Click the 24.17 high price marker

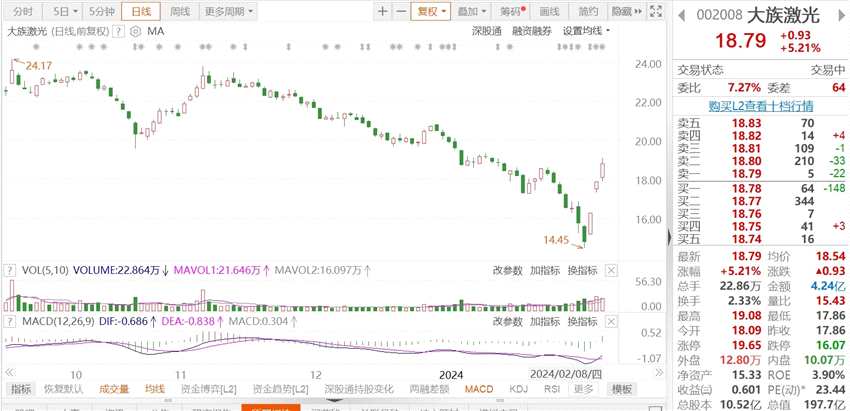tap(38, 67)
